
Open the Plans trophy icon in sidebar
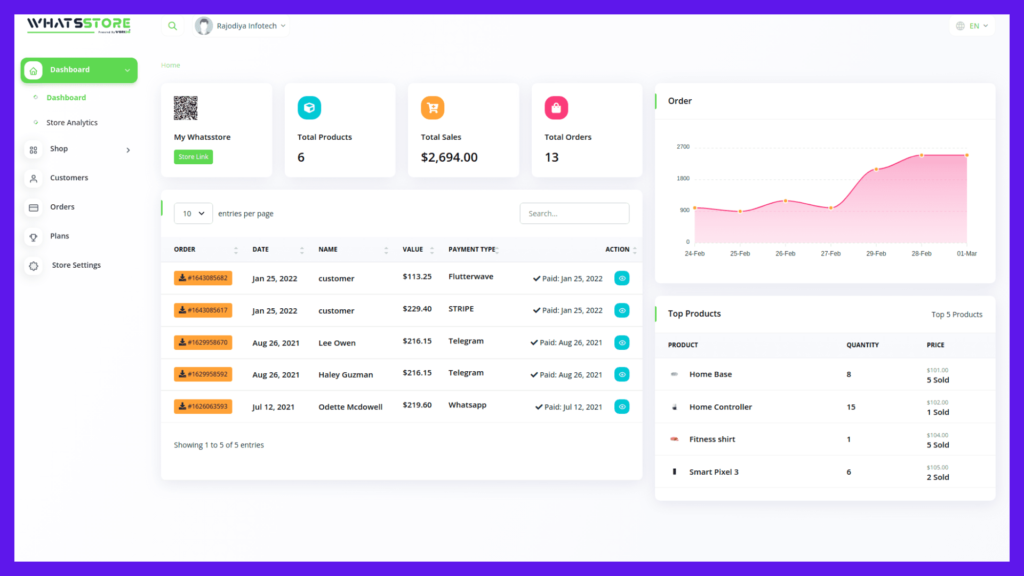[33, 237]
